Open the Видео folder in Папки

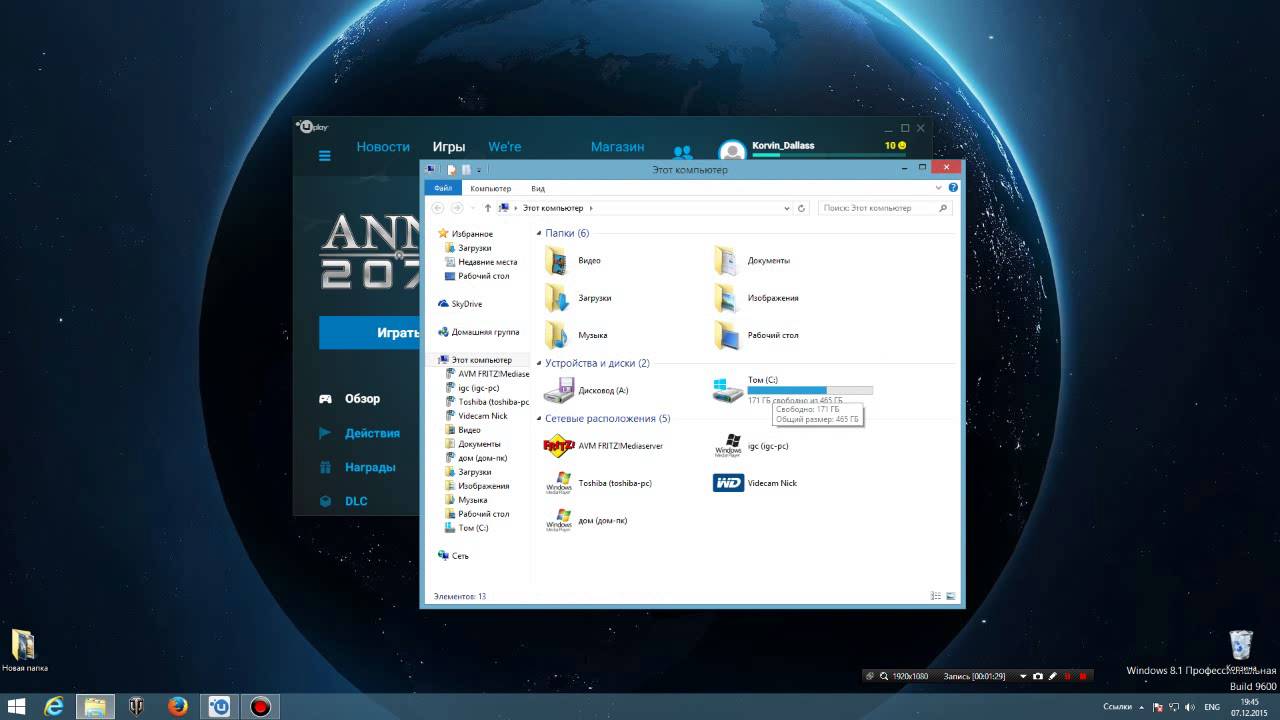coord(571,261)
